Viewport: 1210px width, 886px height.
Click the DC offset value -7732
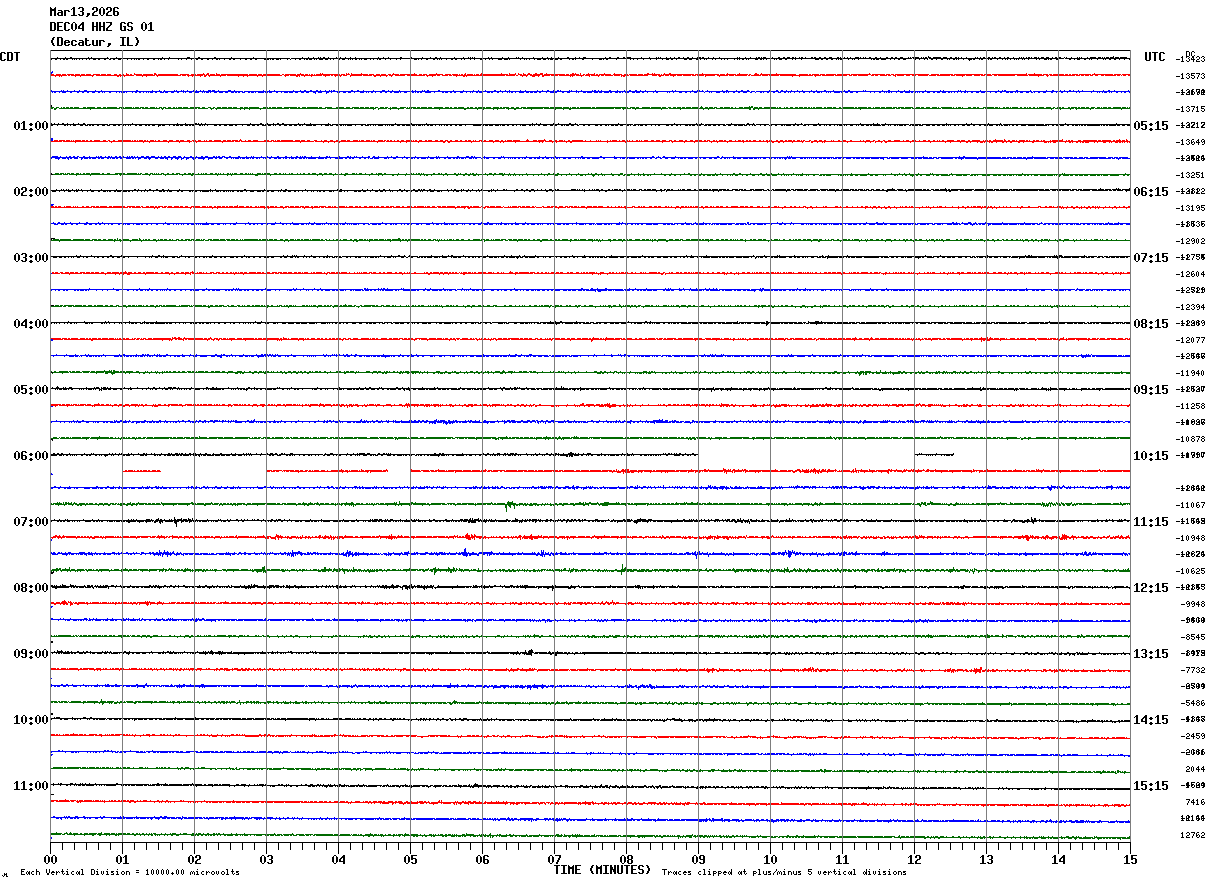tap(1193, 670)
